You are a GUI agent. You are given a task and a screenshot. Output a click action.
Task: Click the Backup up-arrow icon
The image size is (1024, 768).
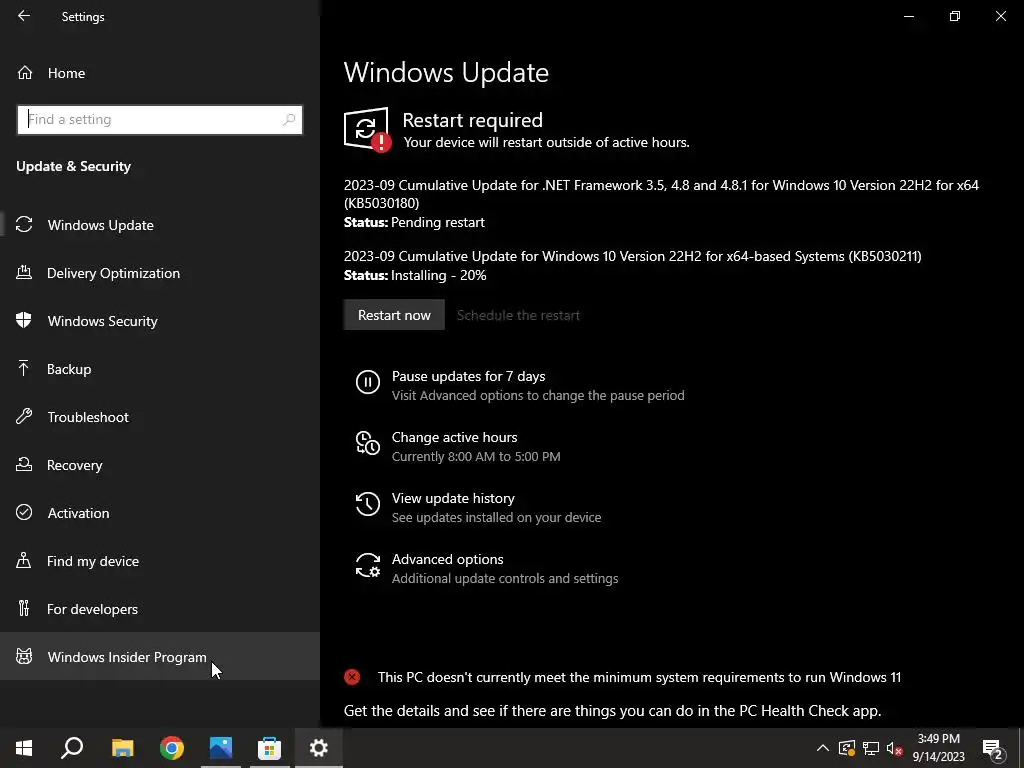pyautogui.click(x=24, y=368)
